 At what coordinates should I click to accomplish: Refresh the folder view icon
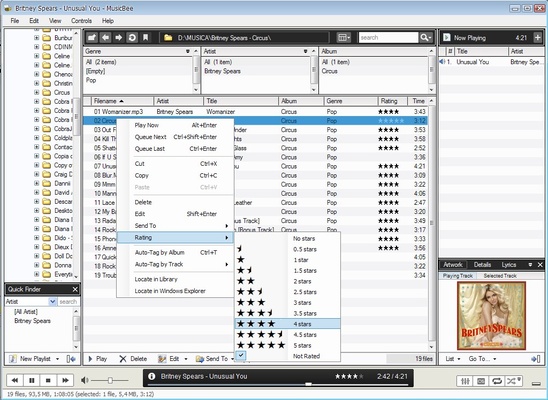[x=132, y=37]
